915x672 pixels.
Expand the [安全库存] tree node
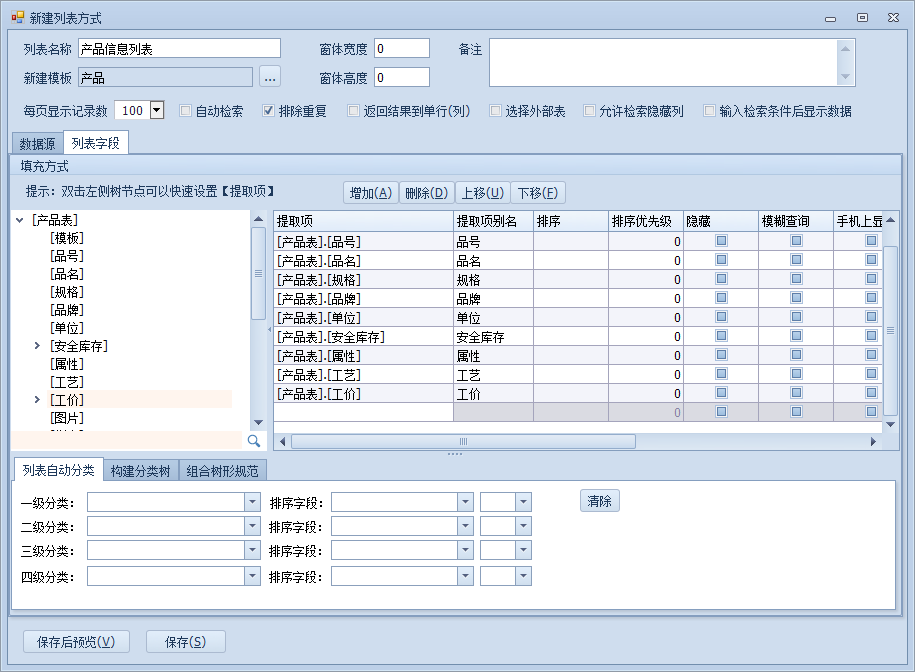coord(37,346)
